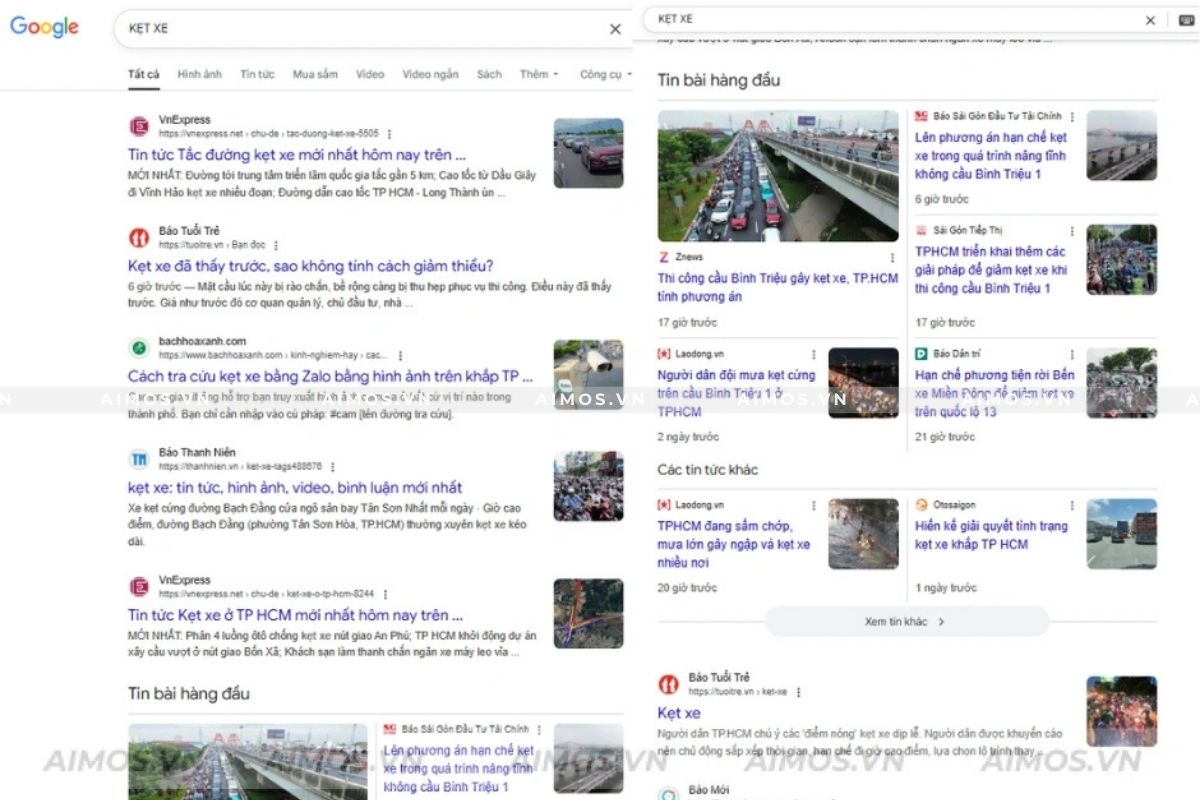Click left panel's Tin bài hàng đầu heading
This screenshot has width=1200, height=800.
tap(189, 693)
